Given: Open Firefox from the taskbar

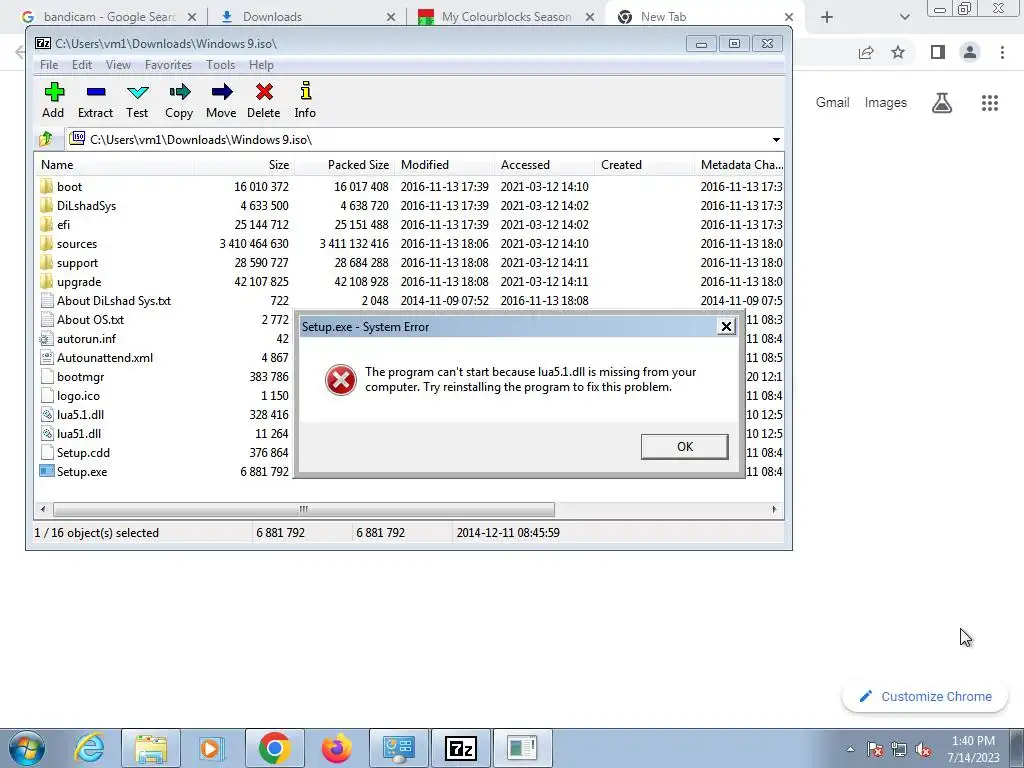Looking at the screenshot, I should [x=337, y=748].
